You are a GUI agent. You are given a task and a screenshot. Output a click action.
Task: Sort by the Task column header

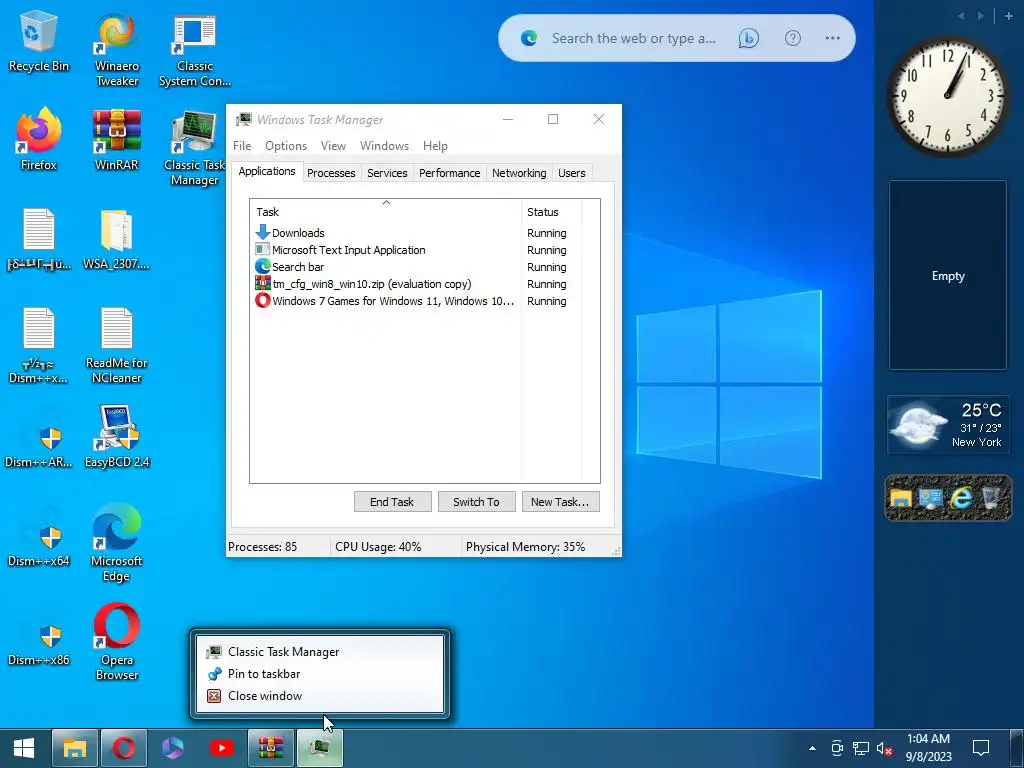(x=385, y=212)
